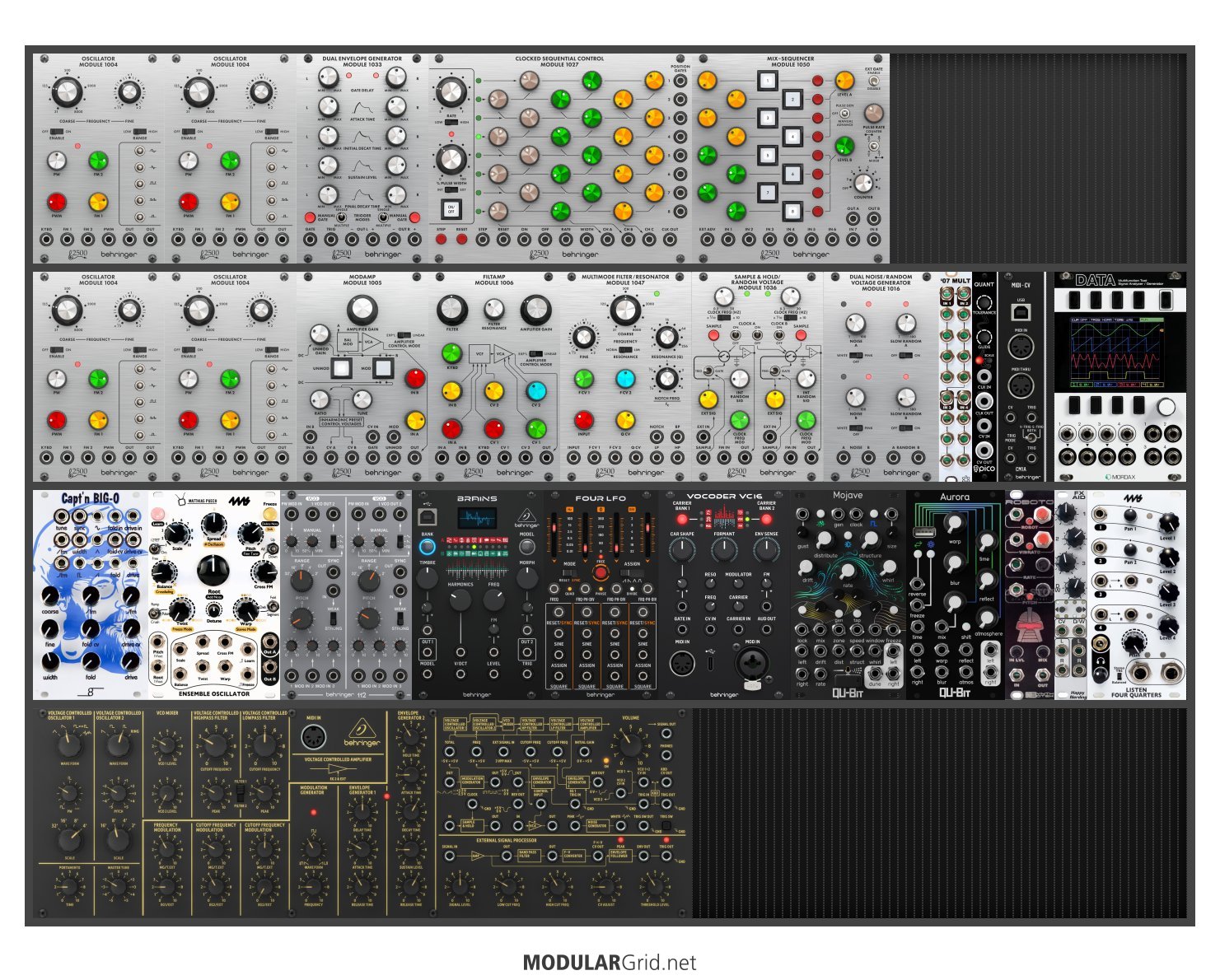1220x980 pixels.
Task: Click the VOLUME knob on the Behringer semi-modular synth
Action: coord(630,745)
